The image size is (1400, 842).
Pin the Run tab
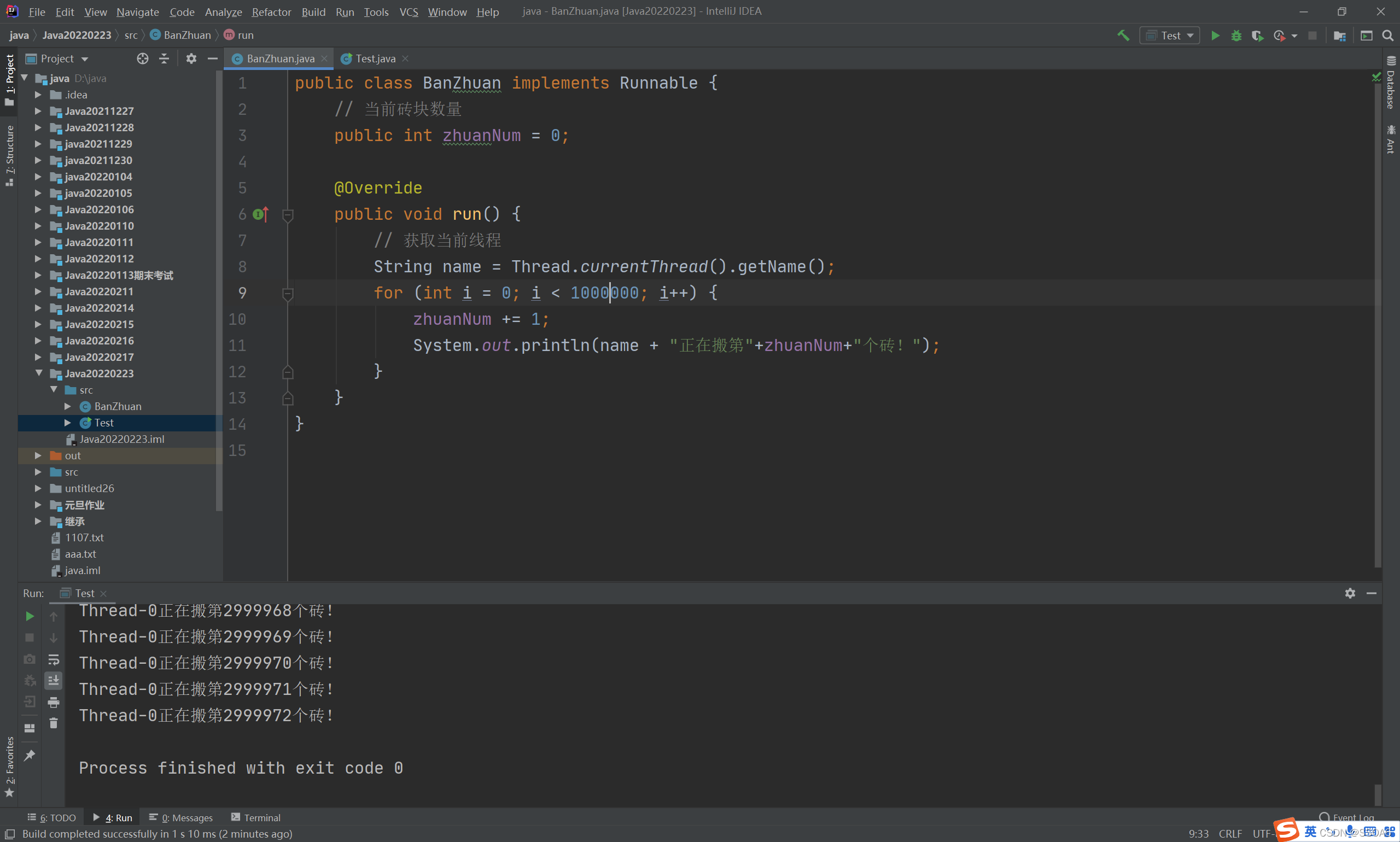tap(30, 755)
